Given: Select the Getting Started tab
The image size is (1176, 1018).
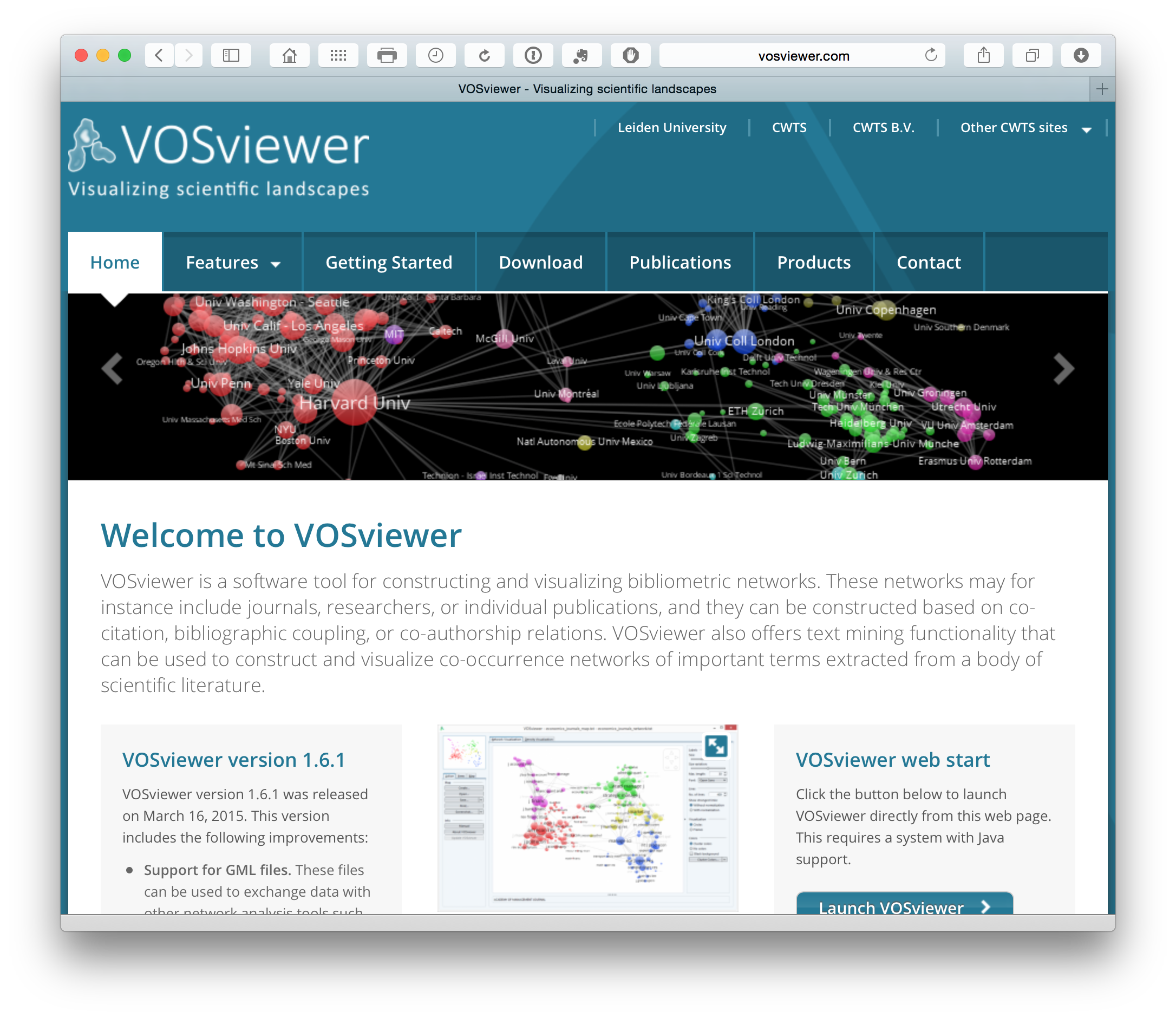Looking at the screenshot, I should point(389,263).
